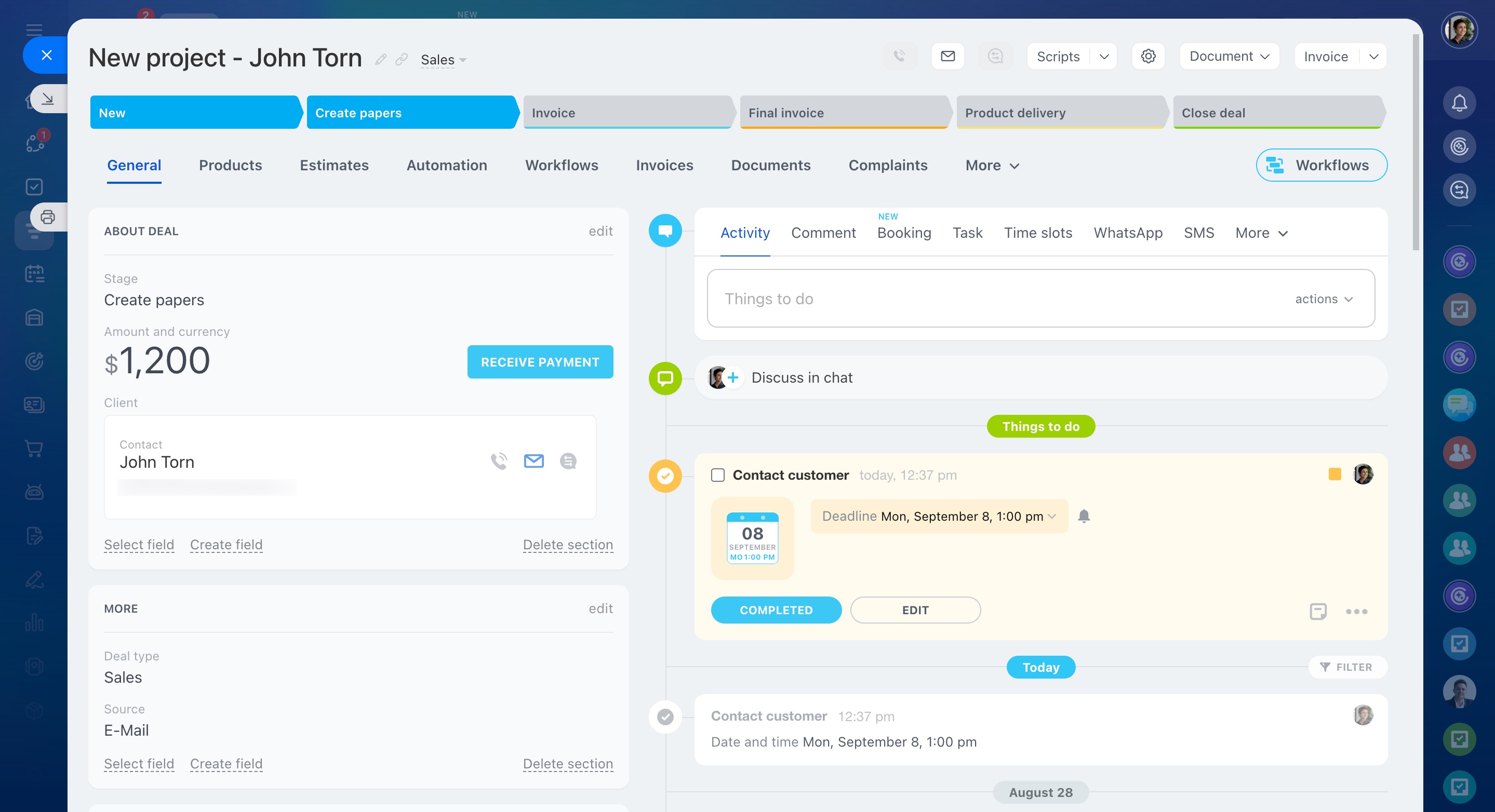Click the reminder bell beside the deadline
Screen dimensions: 1495x812
1084,516
